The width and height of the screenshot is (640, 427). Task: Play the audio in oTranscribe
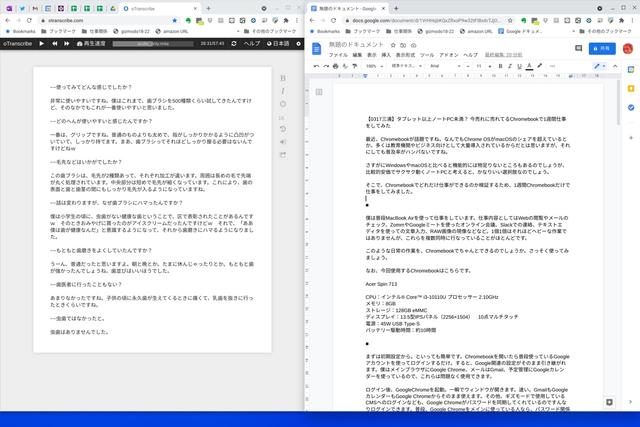click(42, 43)
